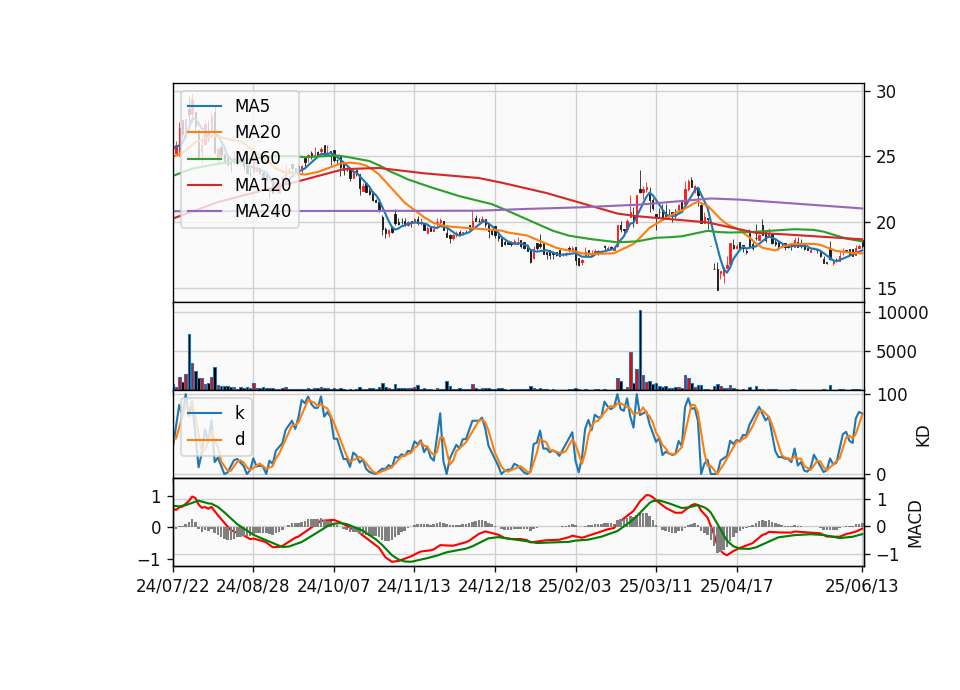
Task: Click date label 25/03/11
Action: [x=656, y=587]
